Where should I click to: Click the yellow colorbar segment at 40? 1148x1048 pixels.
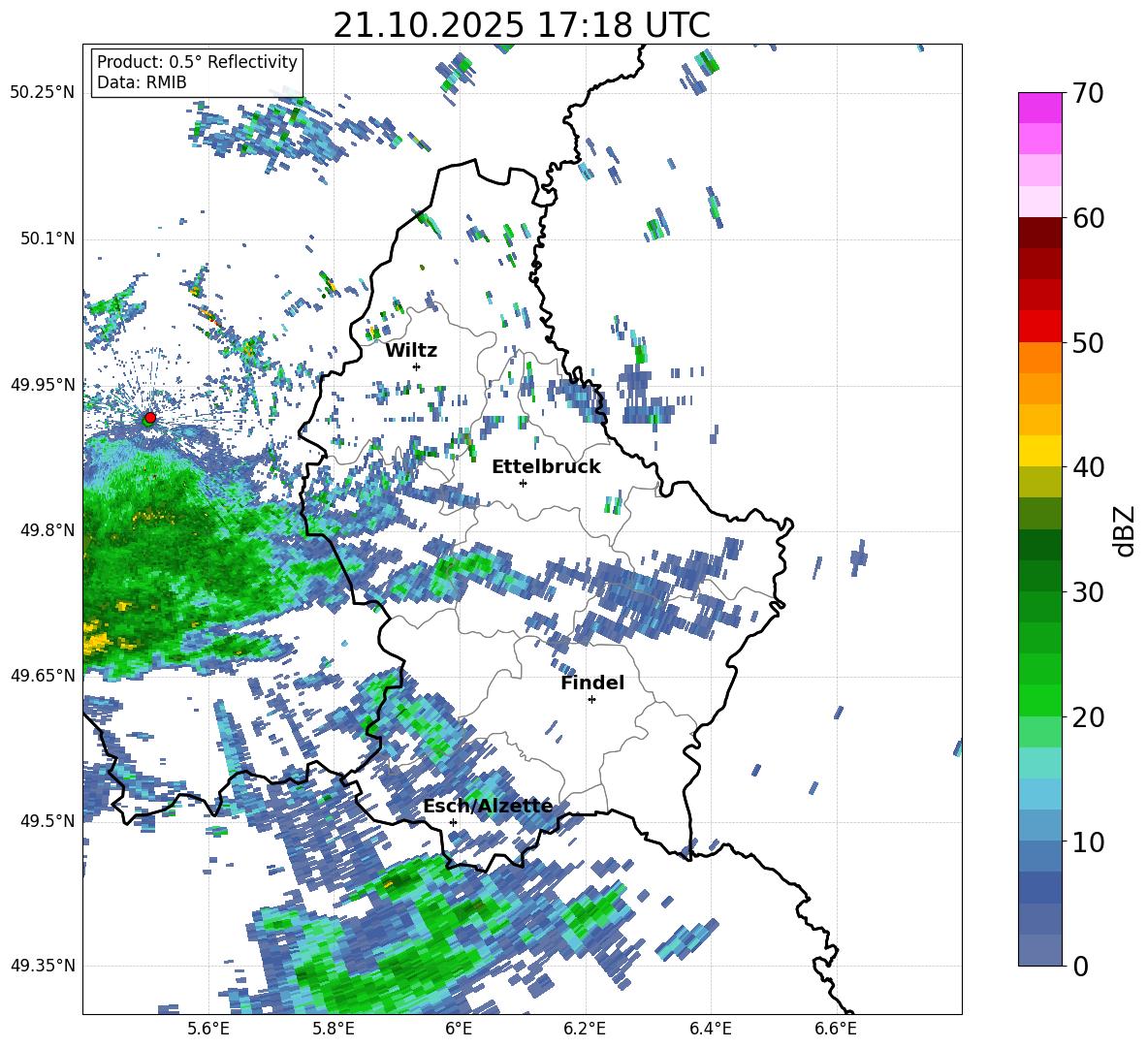click(x=1039, y=451)
